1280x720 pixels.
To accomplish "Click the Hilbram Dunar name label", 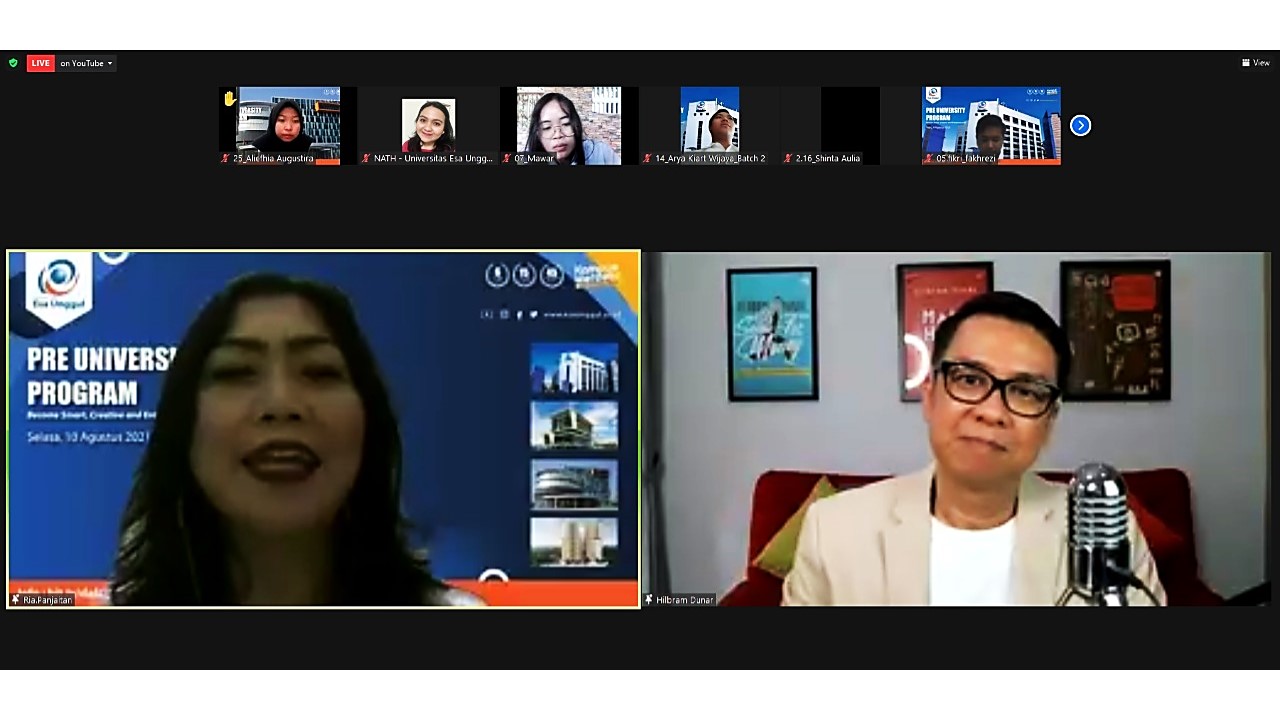I will pos(685,600).
